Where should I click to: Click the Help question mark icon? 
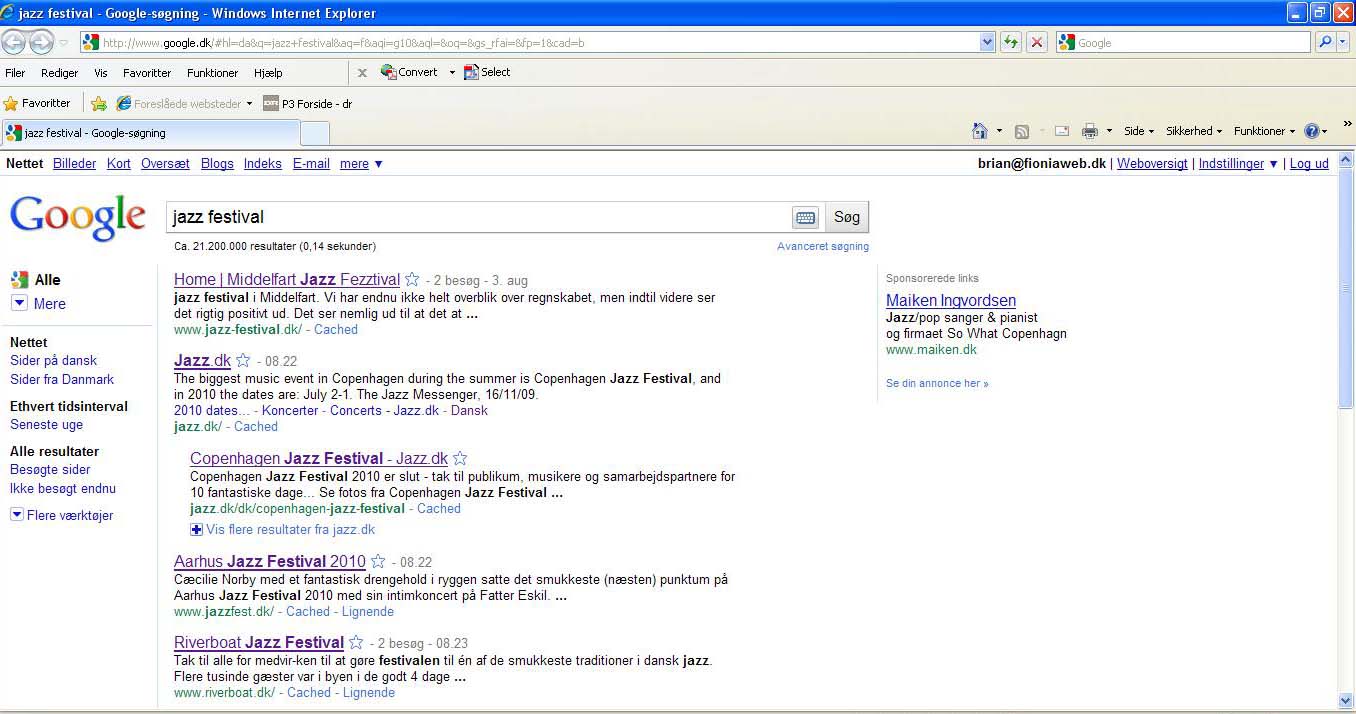pyautogui.click(x=1312, y=131)
